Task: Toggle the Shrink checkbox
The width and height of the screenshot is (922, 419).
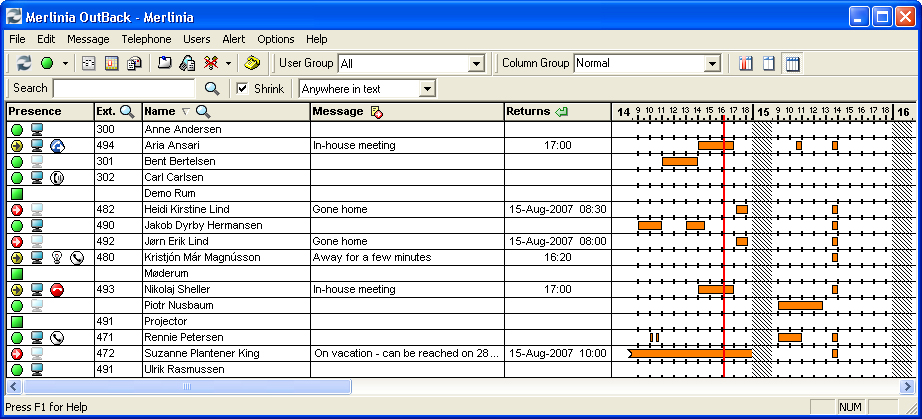Action: tap(242, 89)
